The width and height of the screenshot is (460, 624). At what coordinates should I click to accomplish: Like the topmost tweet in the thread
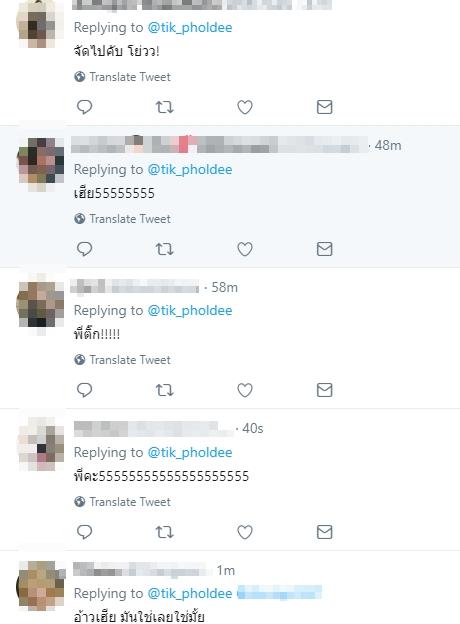click(245, 107)
